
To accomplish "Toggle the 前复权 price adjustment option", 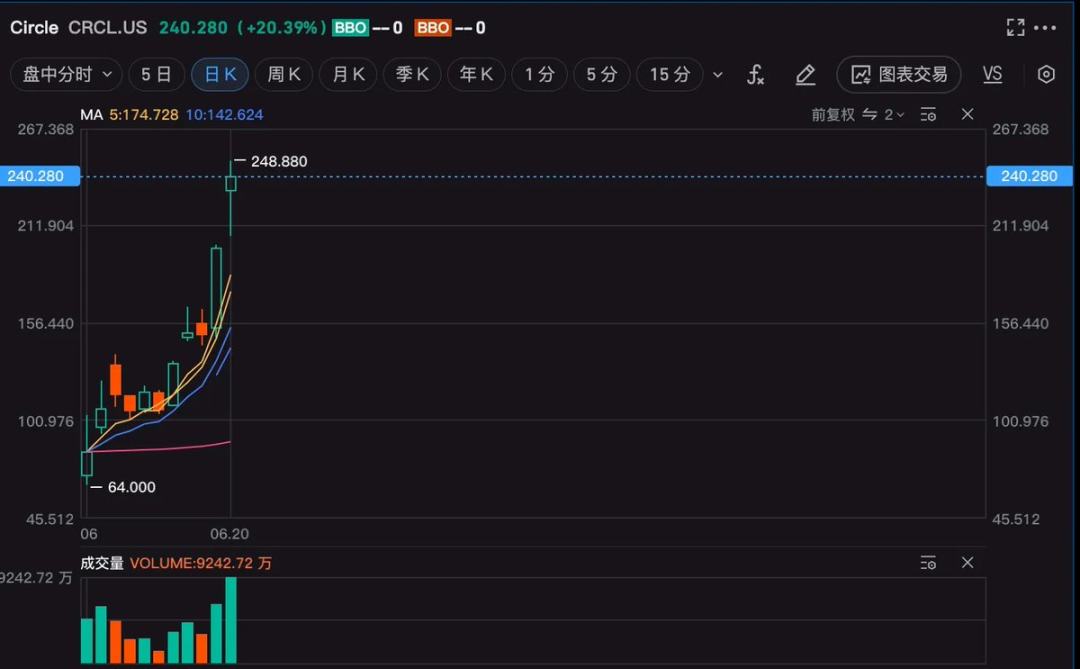I will 833,115.
